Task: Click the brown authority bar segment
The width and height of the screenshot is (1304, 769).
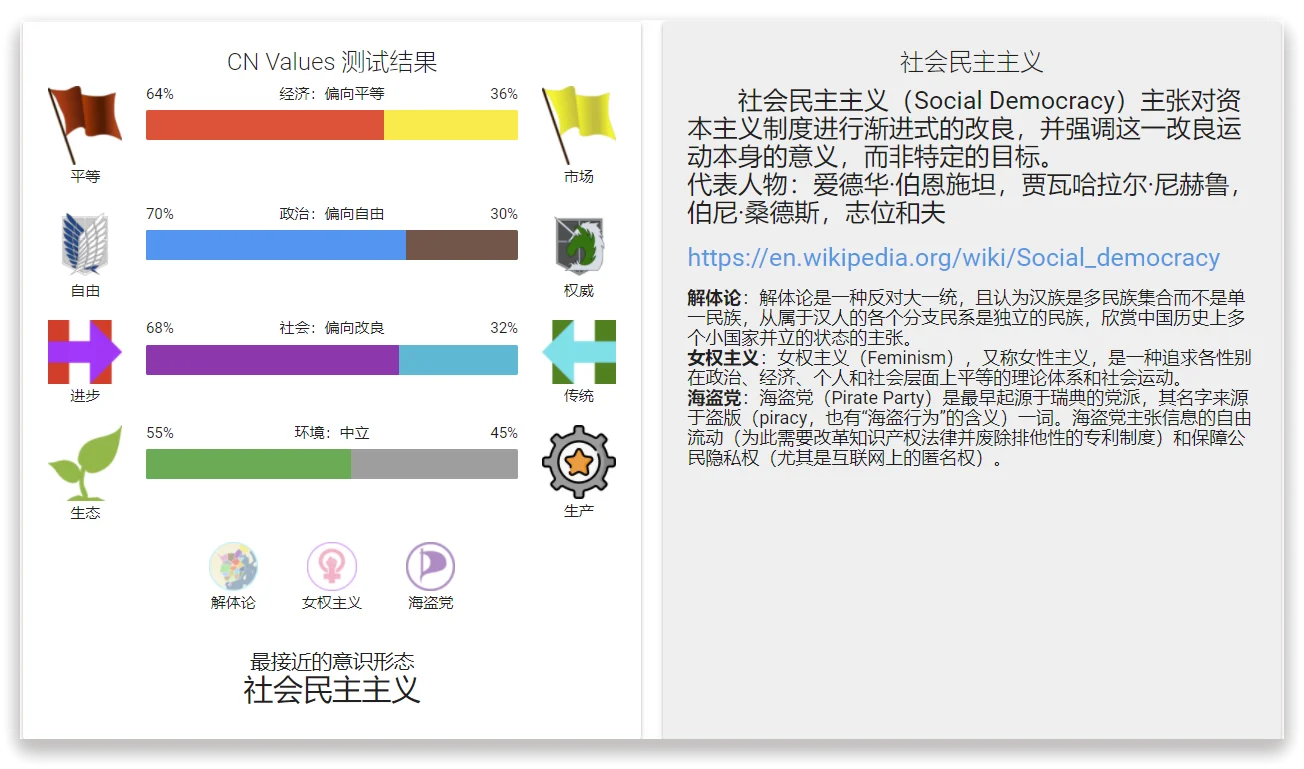Action: click(461, 245)
